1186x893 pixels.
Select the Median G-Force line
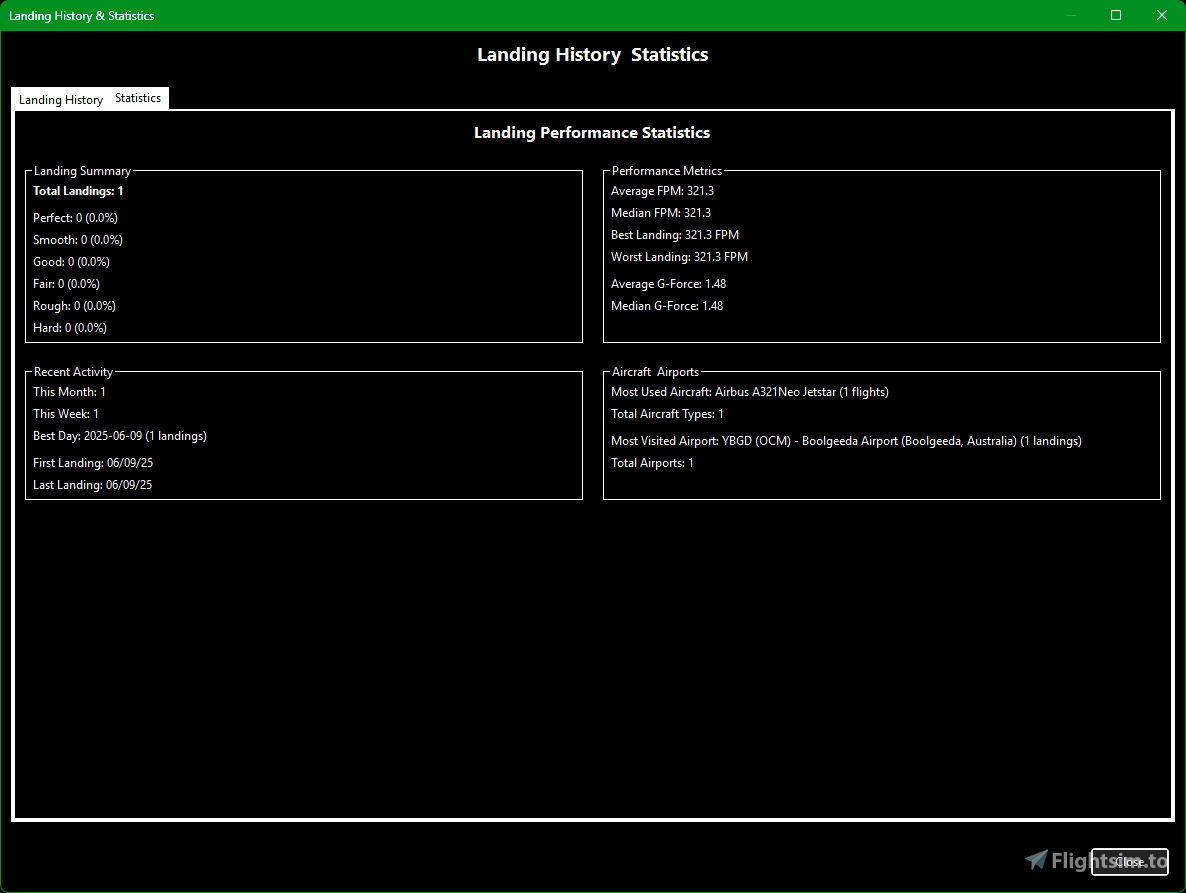[x=667, y=306]
